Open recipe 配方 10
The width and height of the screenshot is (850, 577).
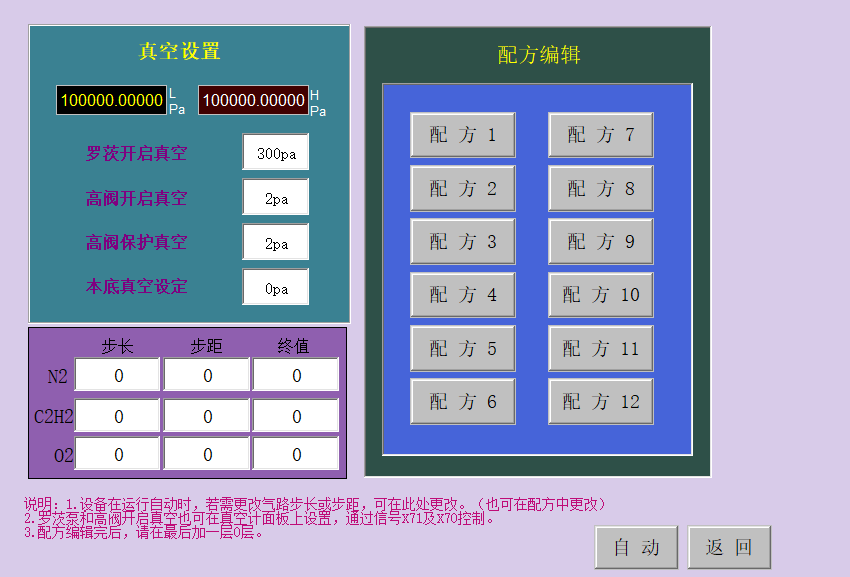[600, 295]
